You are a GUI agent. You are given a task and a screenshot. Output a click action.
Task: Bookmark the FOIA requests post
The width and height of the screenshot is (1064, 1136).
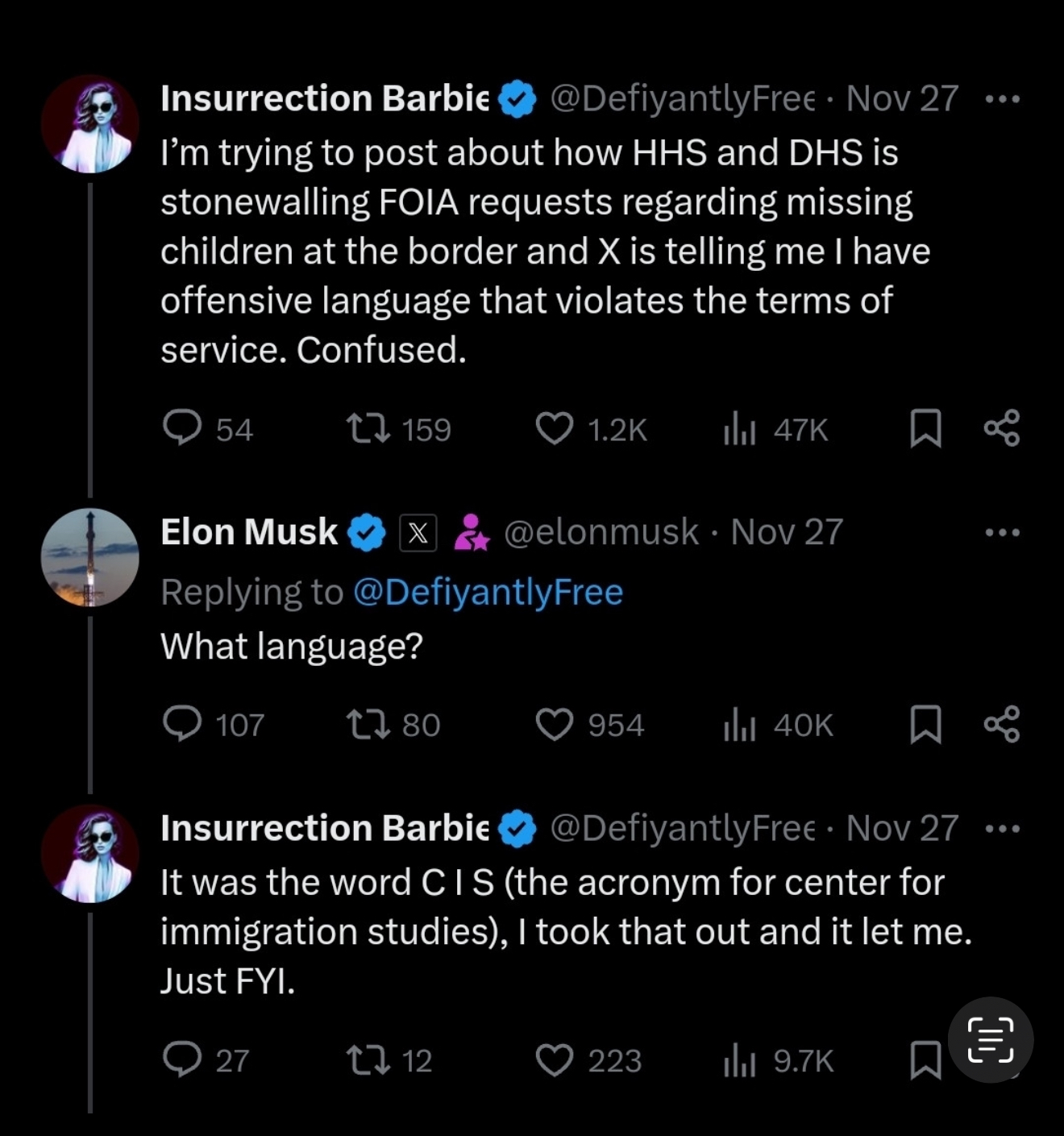pos(925,428)
